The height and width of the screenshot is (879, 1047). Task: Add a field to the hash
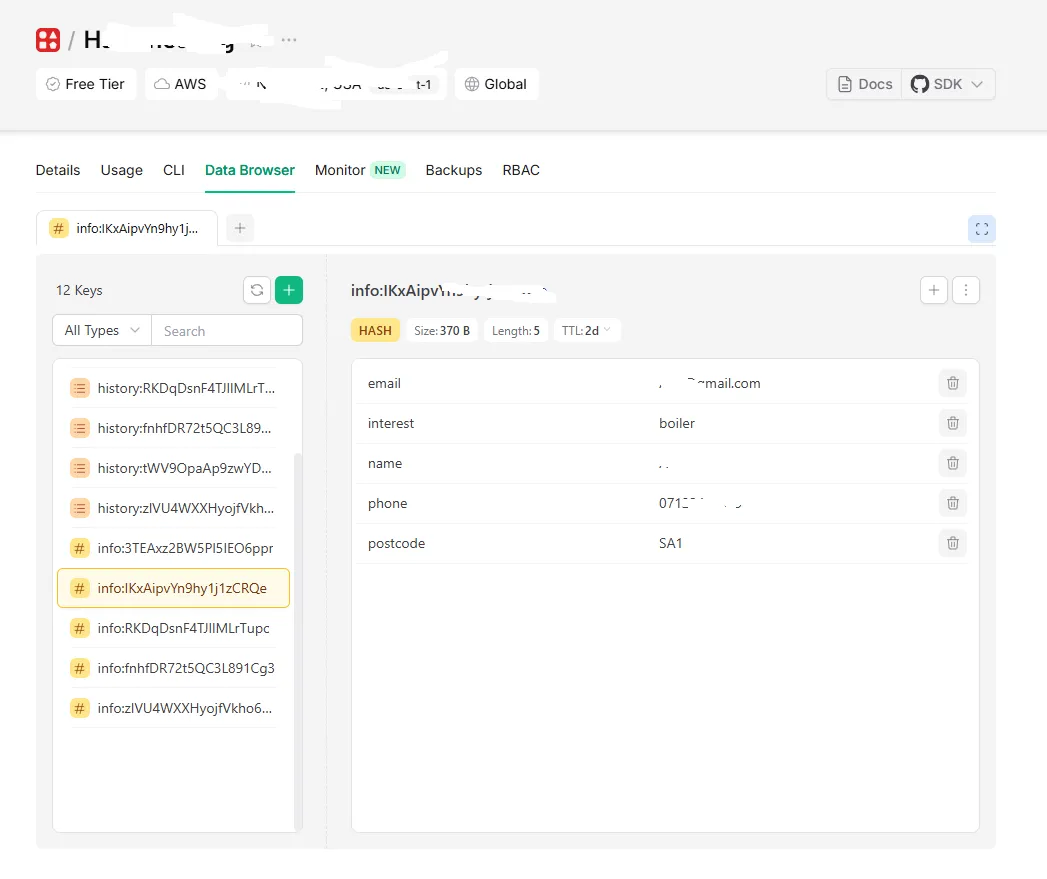pos(933,290)
